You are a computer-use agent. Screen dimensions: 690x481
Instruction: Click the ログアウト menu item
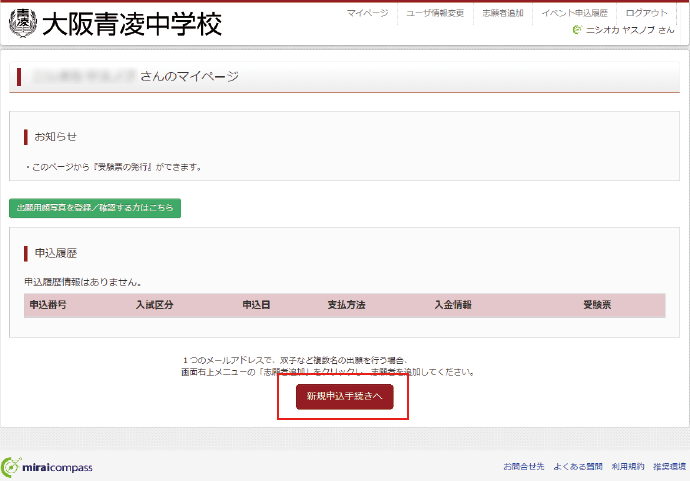pyautogui.click(x=646, y=13)
